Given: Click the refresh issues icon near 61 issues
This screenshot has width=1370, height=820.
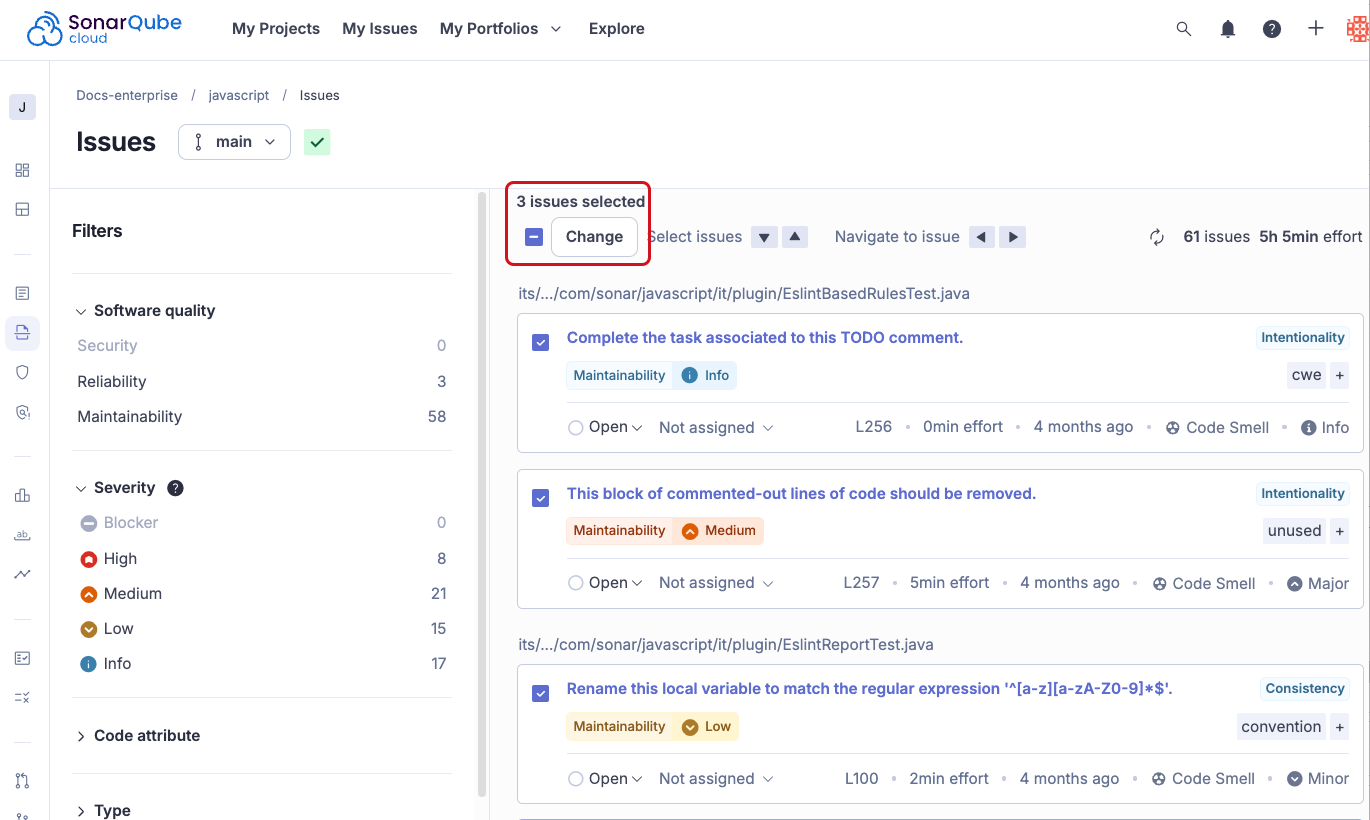Looking at the screenshot, I should tap(1157, 237).
